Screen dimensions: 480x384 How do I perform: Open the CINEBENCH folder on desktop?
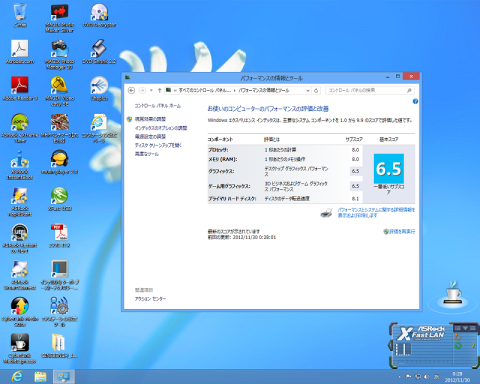(59, 345)
